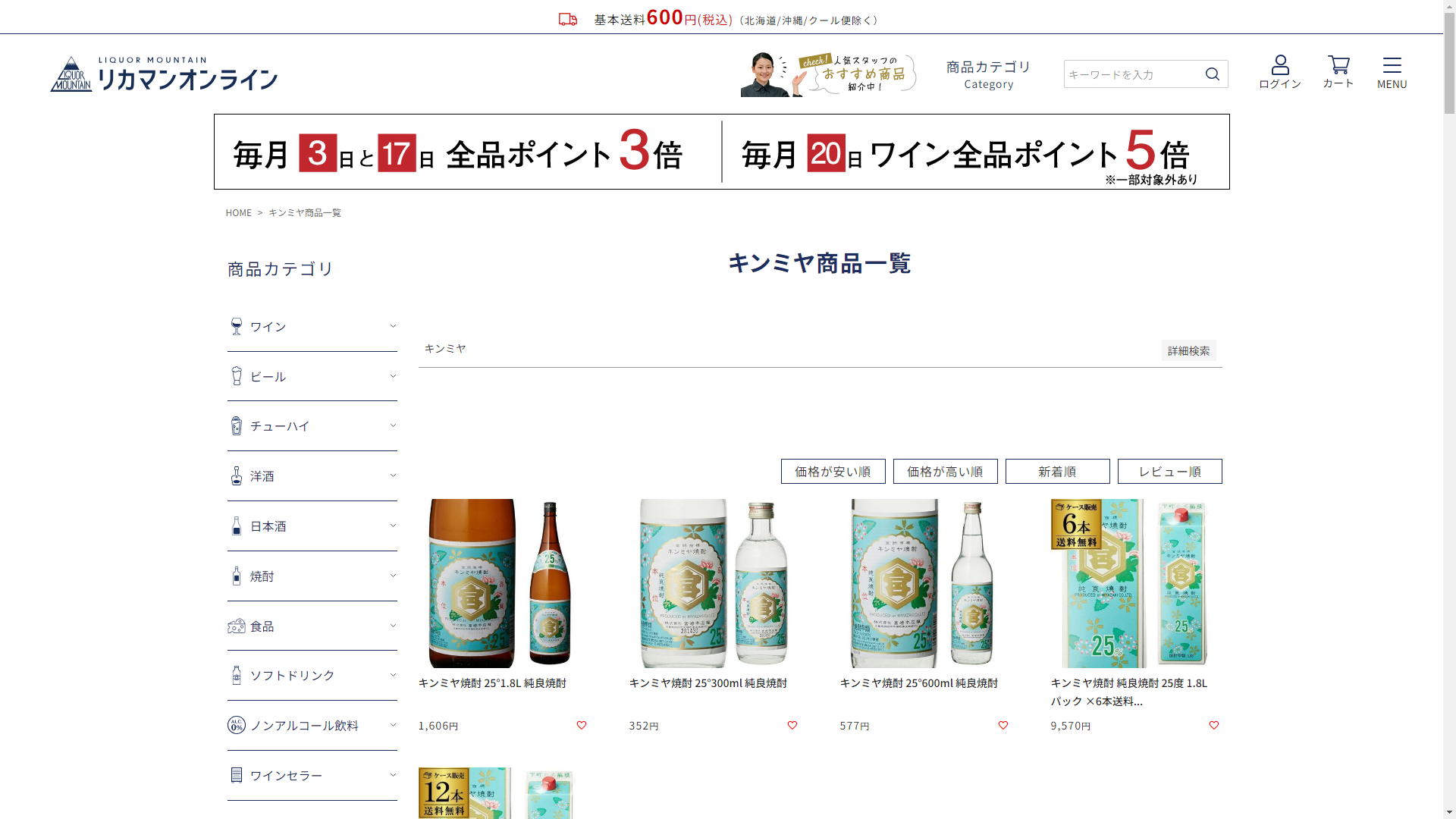Click the liquor bottle icon beside 洋酒
Screen dimensions: 1456x819
coord(237,476)
